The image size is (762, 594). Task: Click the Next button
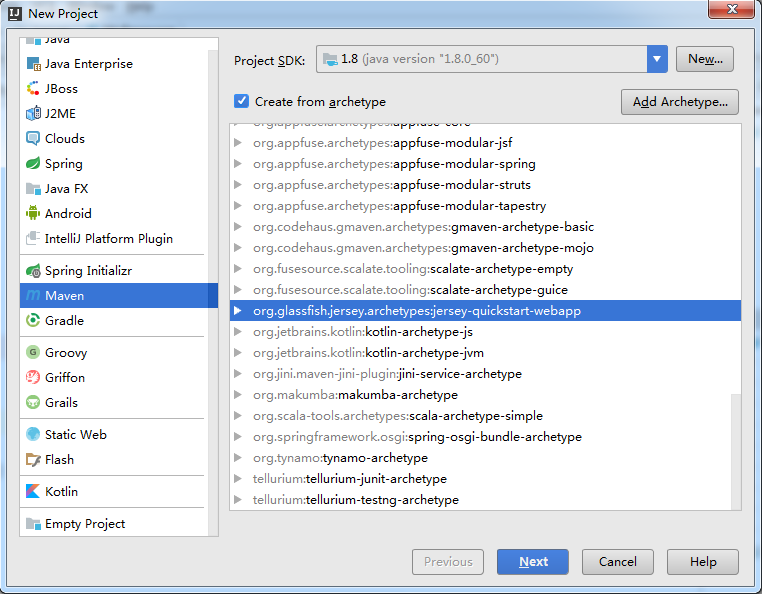point(533,562)
